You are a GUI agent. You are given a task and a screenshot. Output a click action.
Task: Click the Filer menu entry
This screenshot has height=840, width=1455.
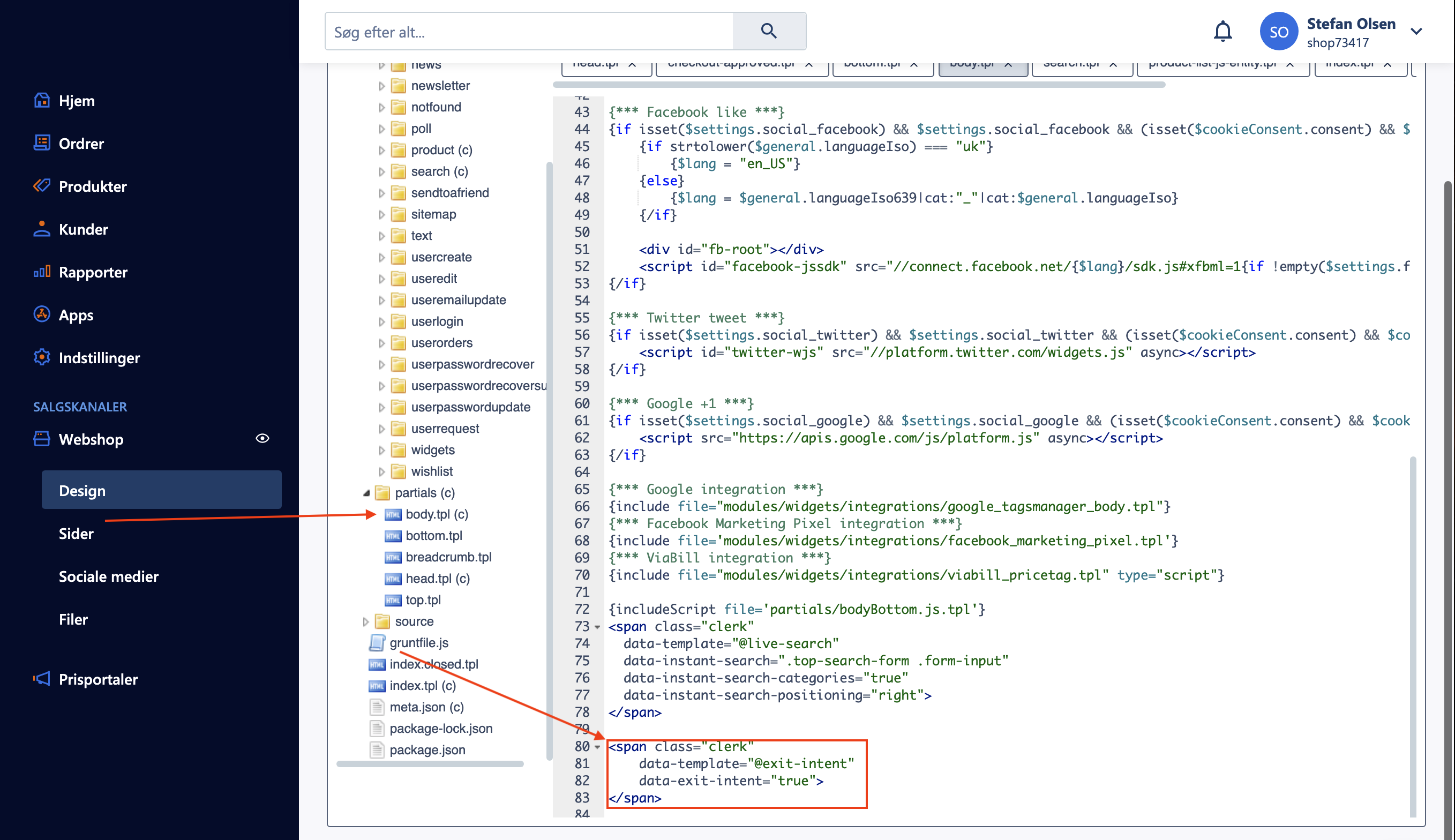click(73, 618)
